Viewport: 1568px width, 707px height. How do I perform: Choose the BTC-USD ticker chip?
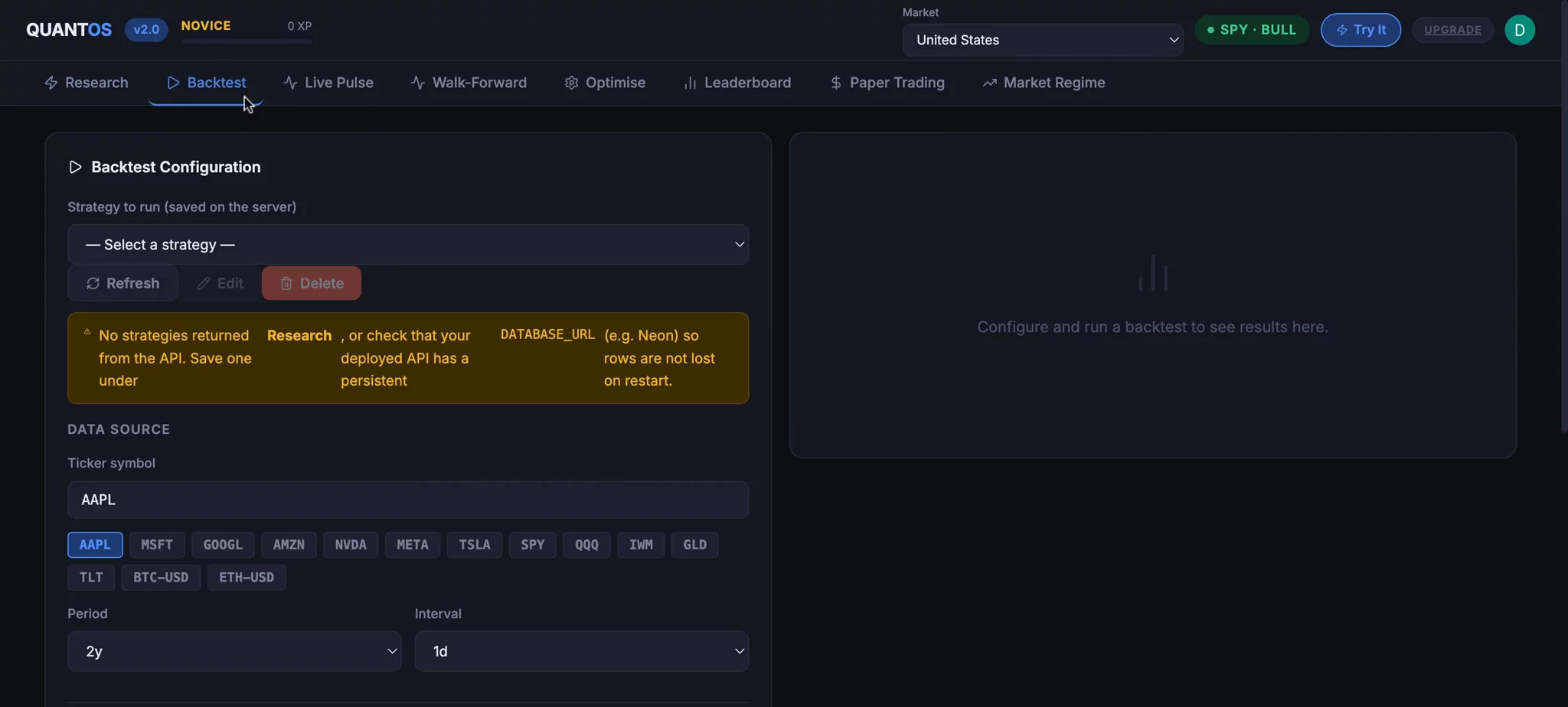(x=161, y=578)
